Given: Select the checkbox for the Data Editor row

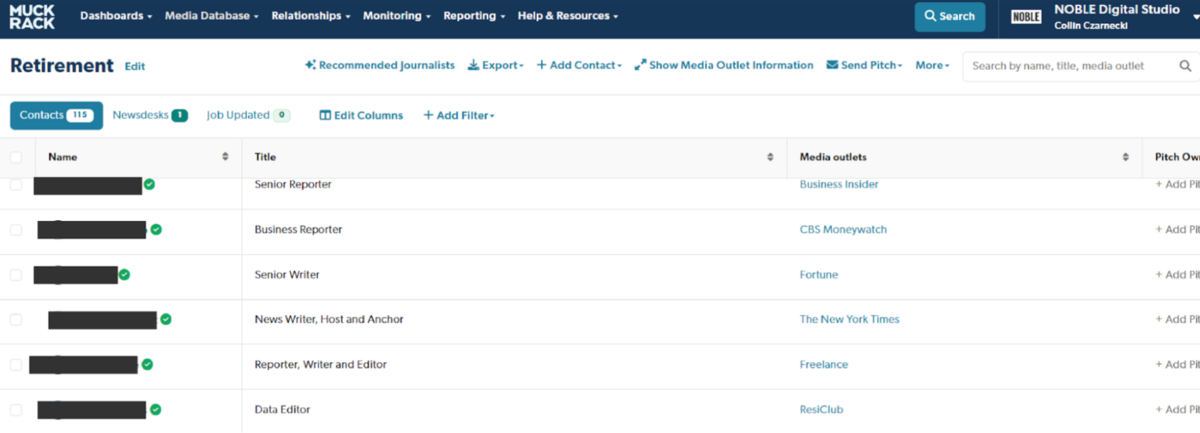Looking at the screenshot, I should pyautogui.click(x=16, y=409).
